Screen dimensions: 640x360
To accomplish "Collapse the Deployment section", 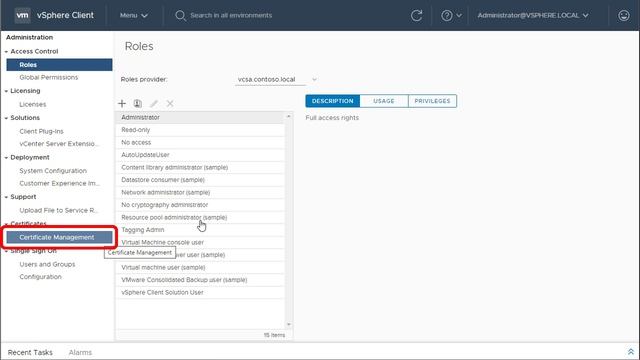I will coord(6,158).
